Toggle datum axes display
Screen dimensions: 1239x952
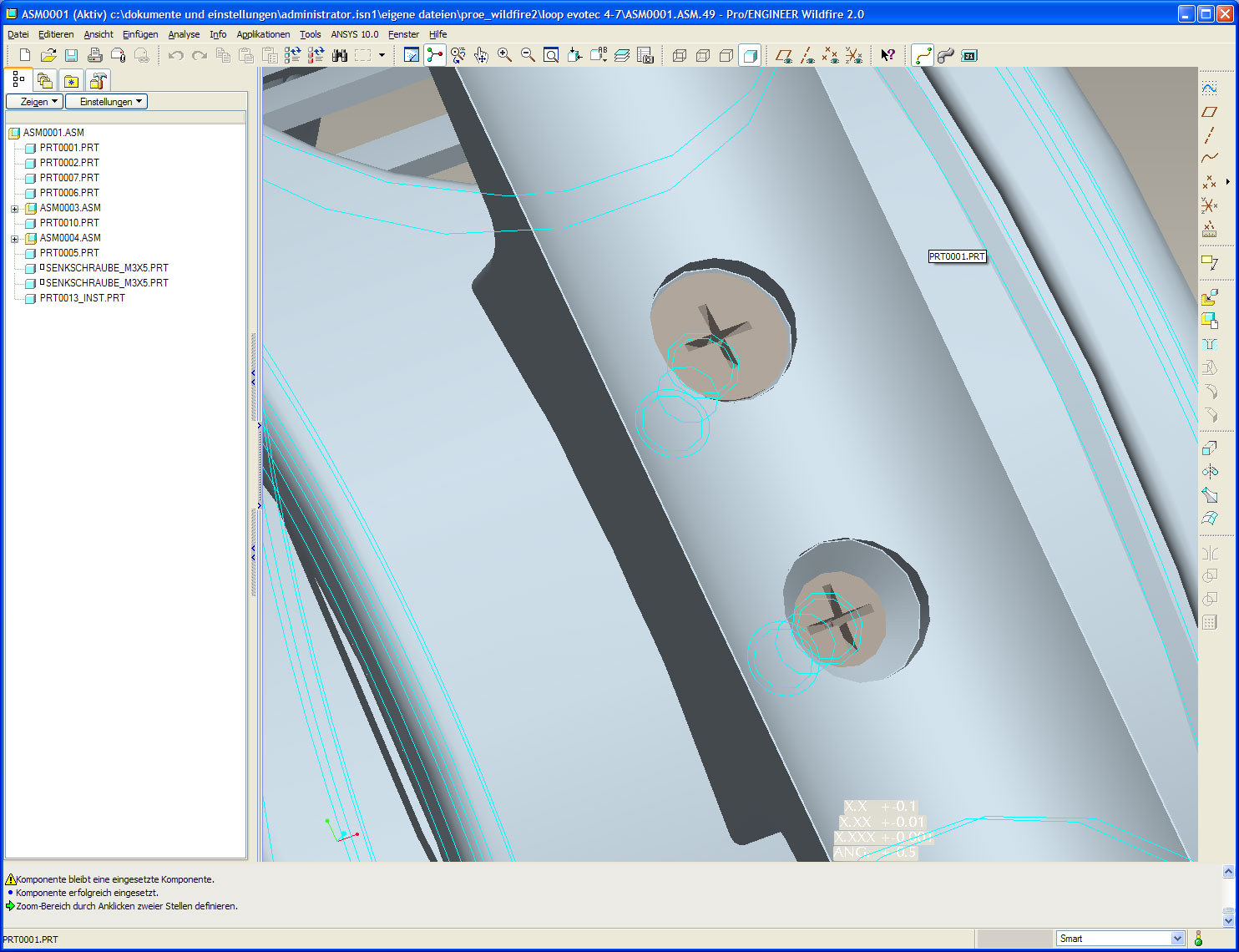pos(807,55)
